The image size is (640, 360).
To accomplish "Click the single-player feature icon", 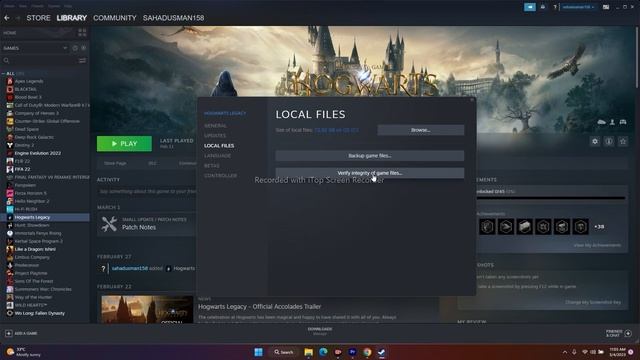I will [612, 122].
